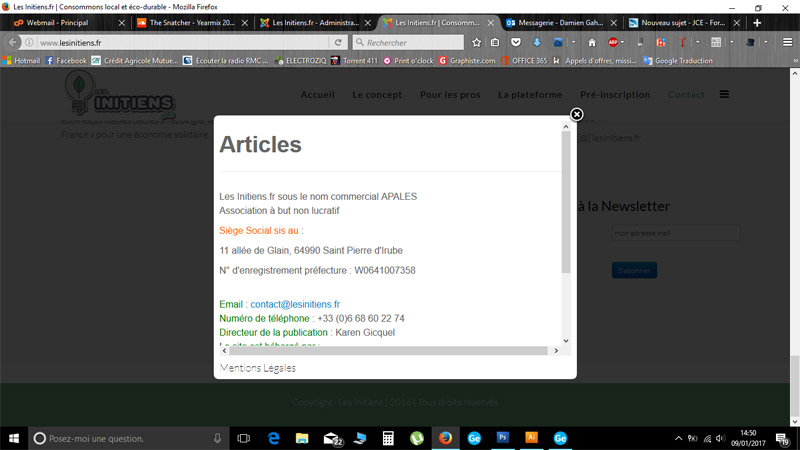The width and height of the screenshot is (800, 450).
Task: Click the contact@lesinitiens.fr email link
Action: 295,304
